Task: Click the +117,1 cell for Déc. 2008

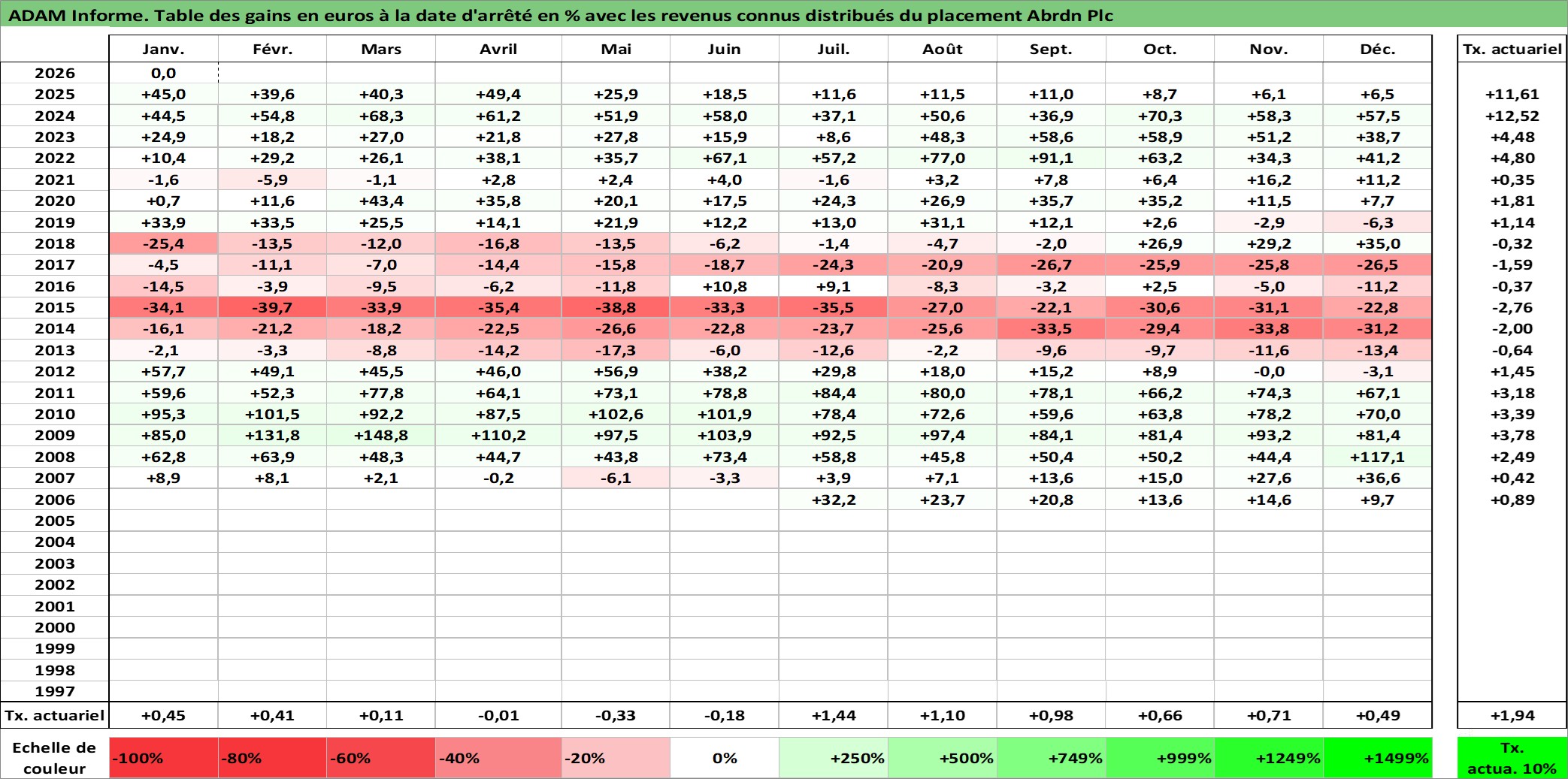Action: (1378, 457)
